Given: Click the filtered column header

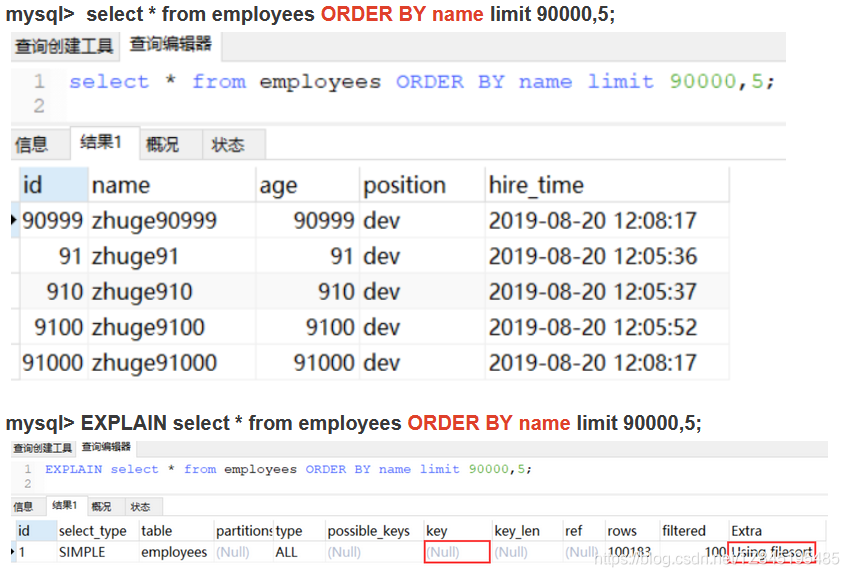Looking at the screenshot, I should (694, 531).
